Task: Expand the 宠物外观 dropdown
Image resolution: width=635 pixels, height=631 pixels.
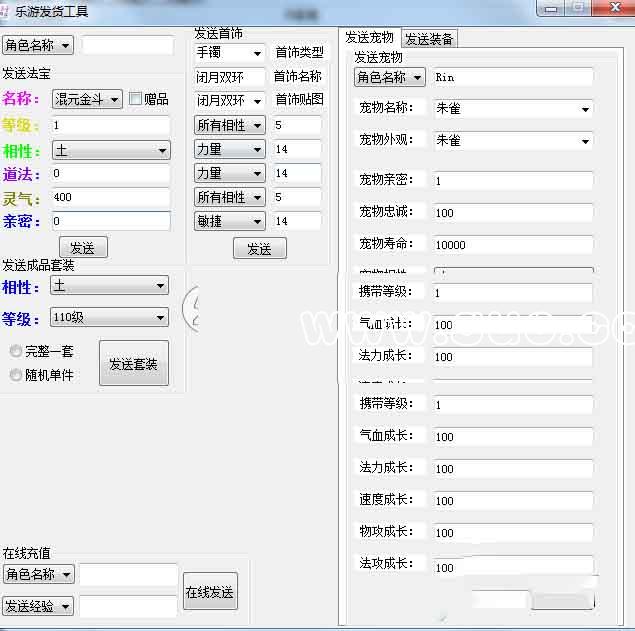Action: 513,141
